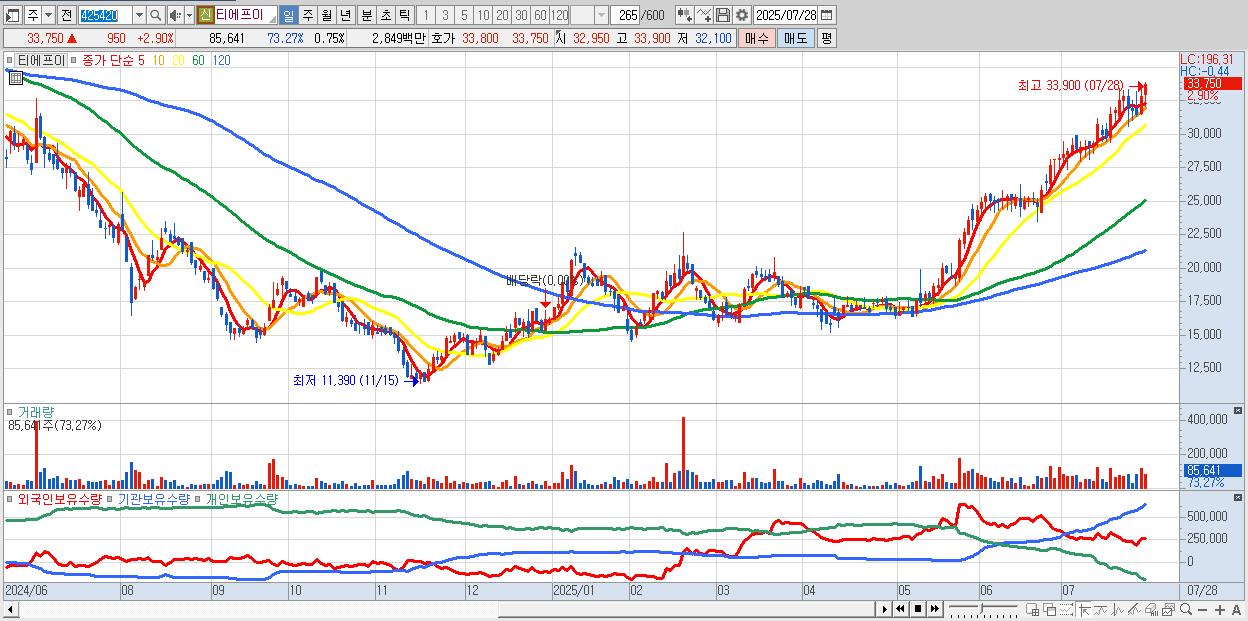Switch to 분 (minute) period tab
The height and width of the screenshot is (621, 1248).
pos(365,15)
